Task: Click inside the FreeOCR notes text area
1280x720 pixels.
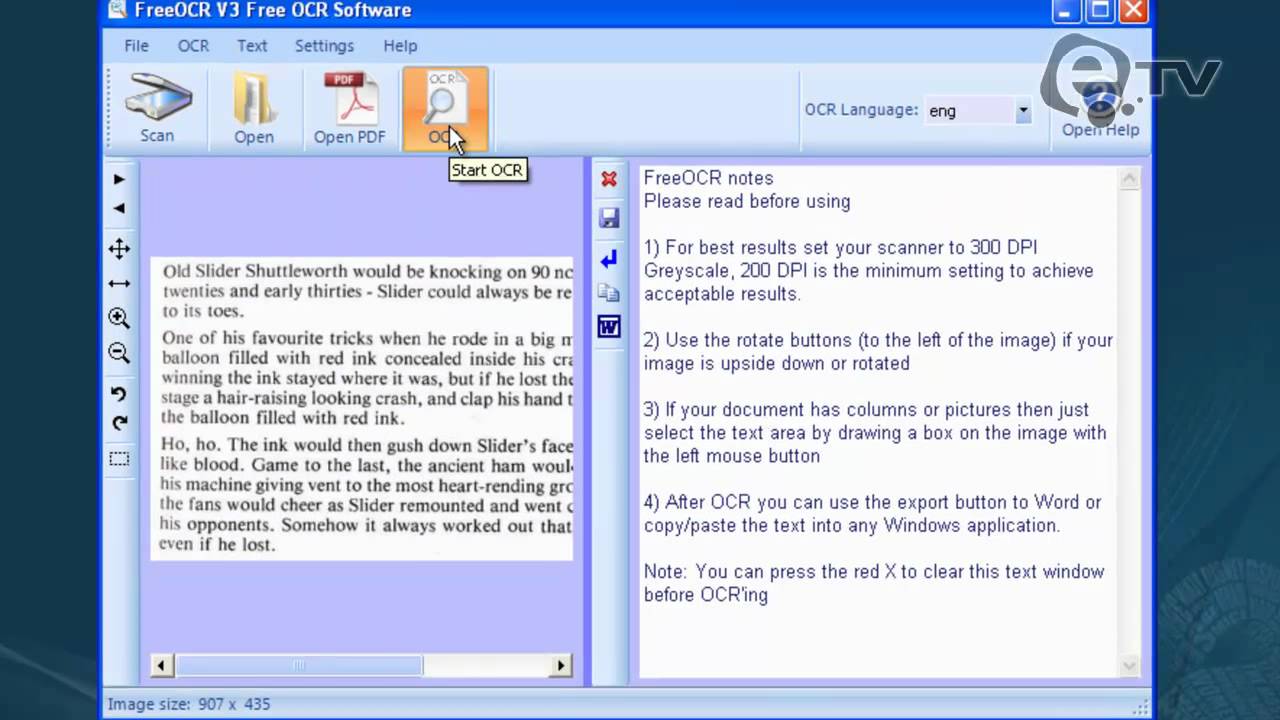Action: click(x=879, y=421)
